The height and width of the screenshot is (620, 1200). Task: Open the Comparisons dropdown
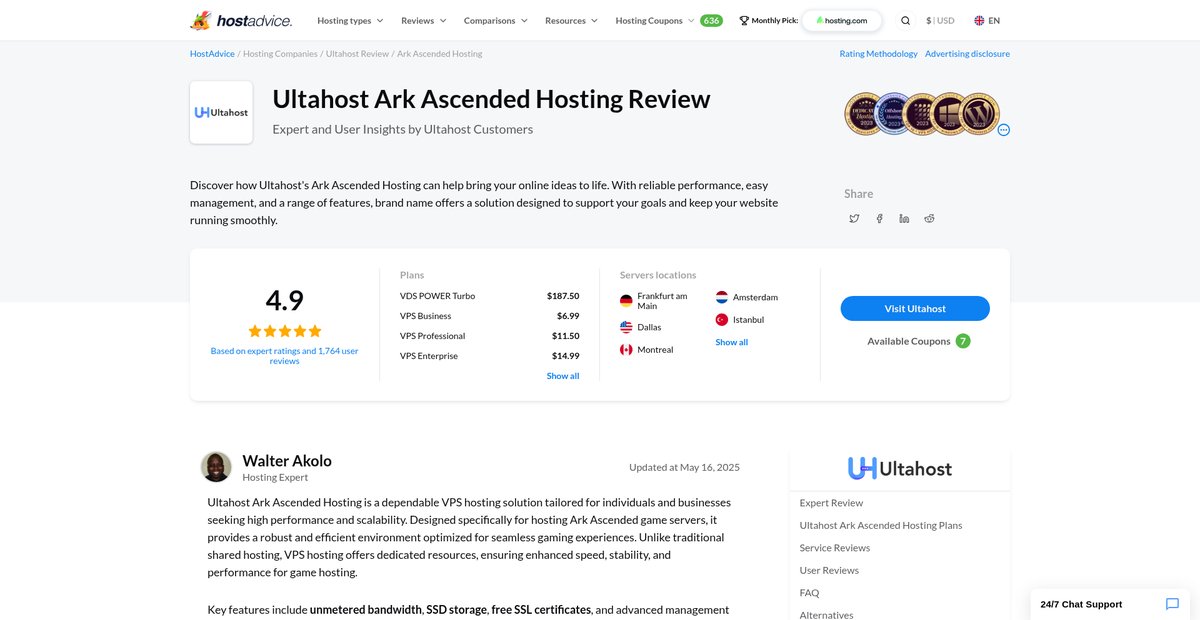click(x=496, y=20)
